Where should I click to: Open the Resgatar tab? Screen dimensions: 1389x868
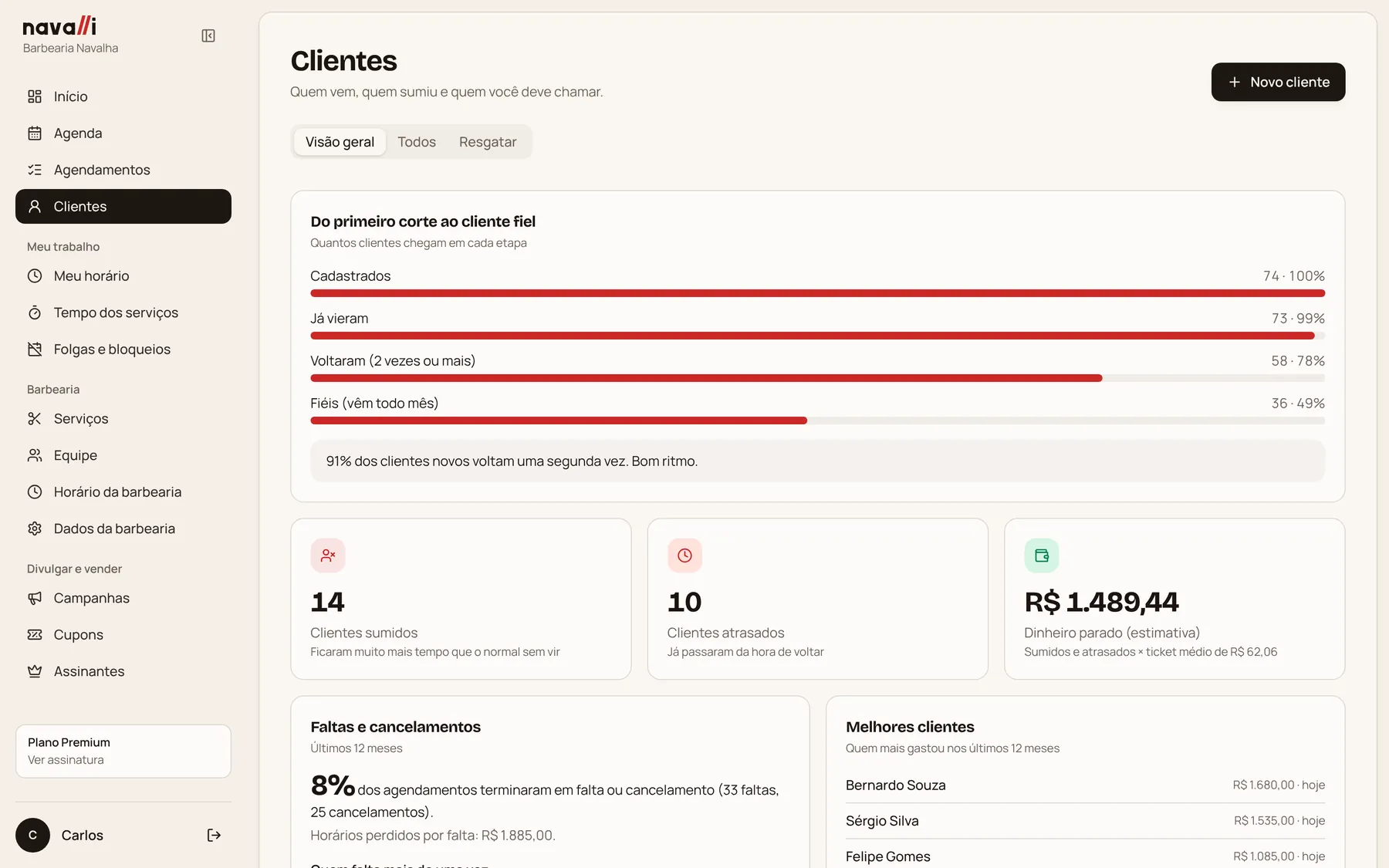(488, 142)
